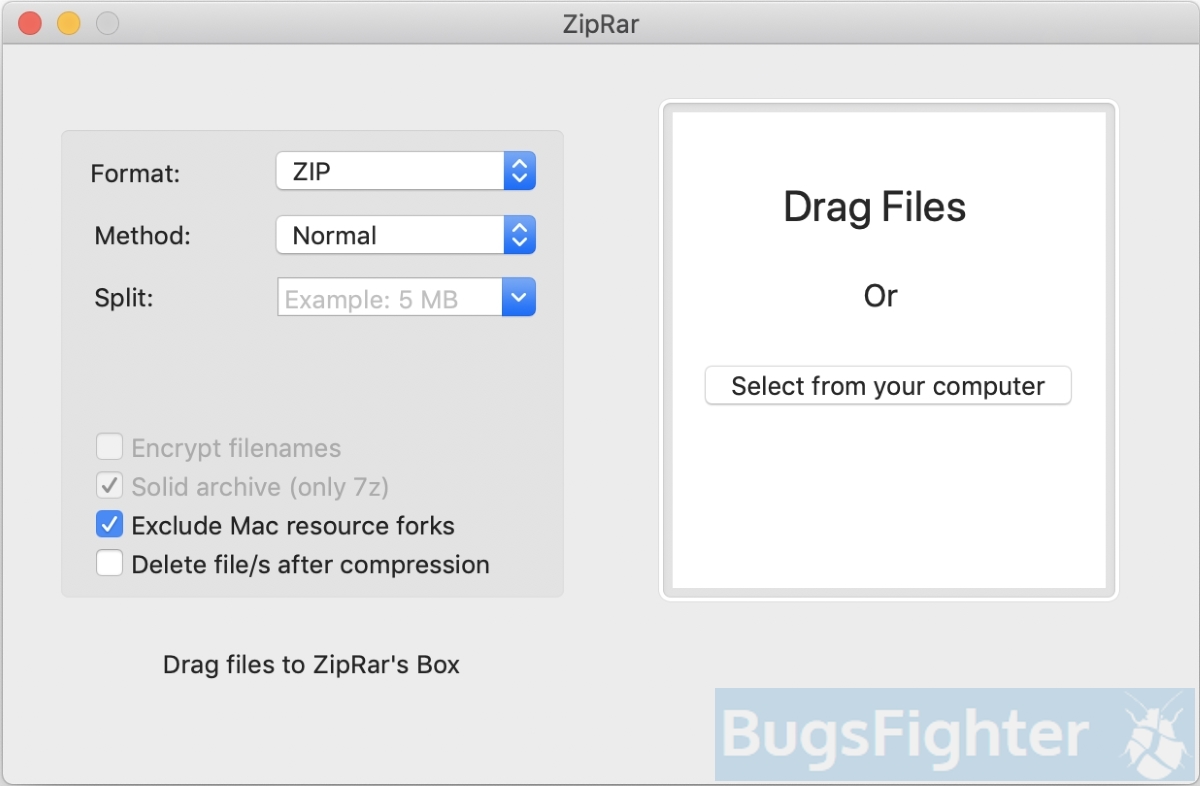The height and width of the screenshot is (786, 1200).
Task: Expand the Split size combo box arrow
Action: click(519, 297)
